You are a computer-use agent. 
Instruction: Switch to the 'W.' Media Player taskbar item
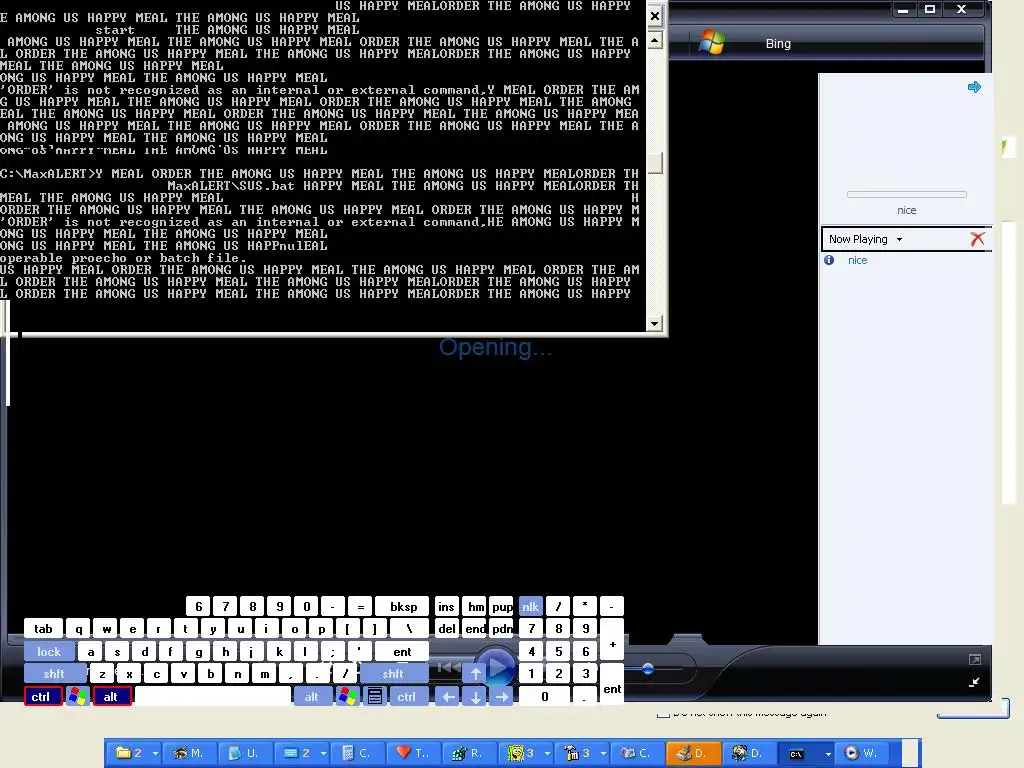pos(861,753)
